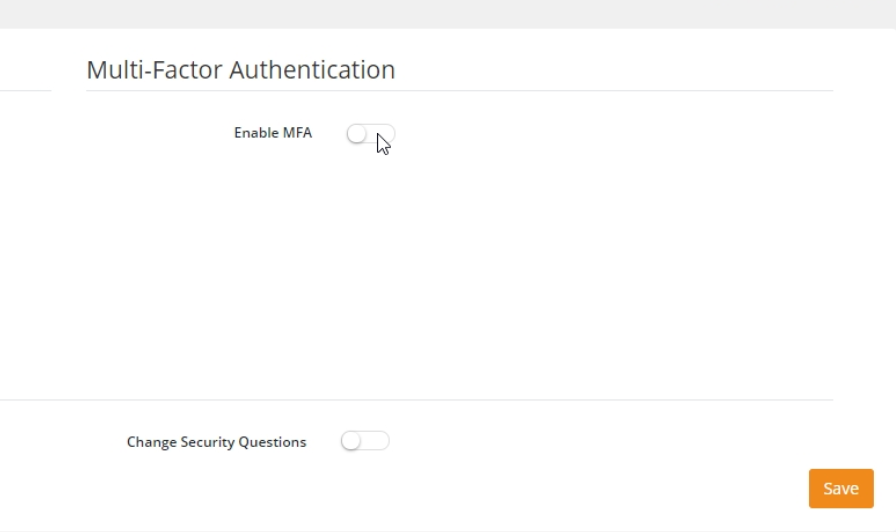This screenshot has width=896, height=532.
Task: Click the divider line above Security Questions
Action: pos(417,400)
